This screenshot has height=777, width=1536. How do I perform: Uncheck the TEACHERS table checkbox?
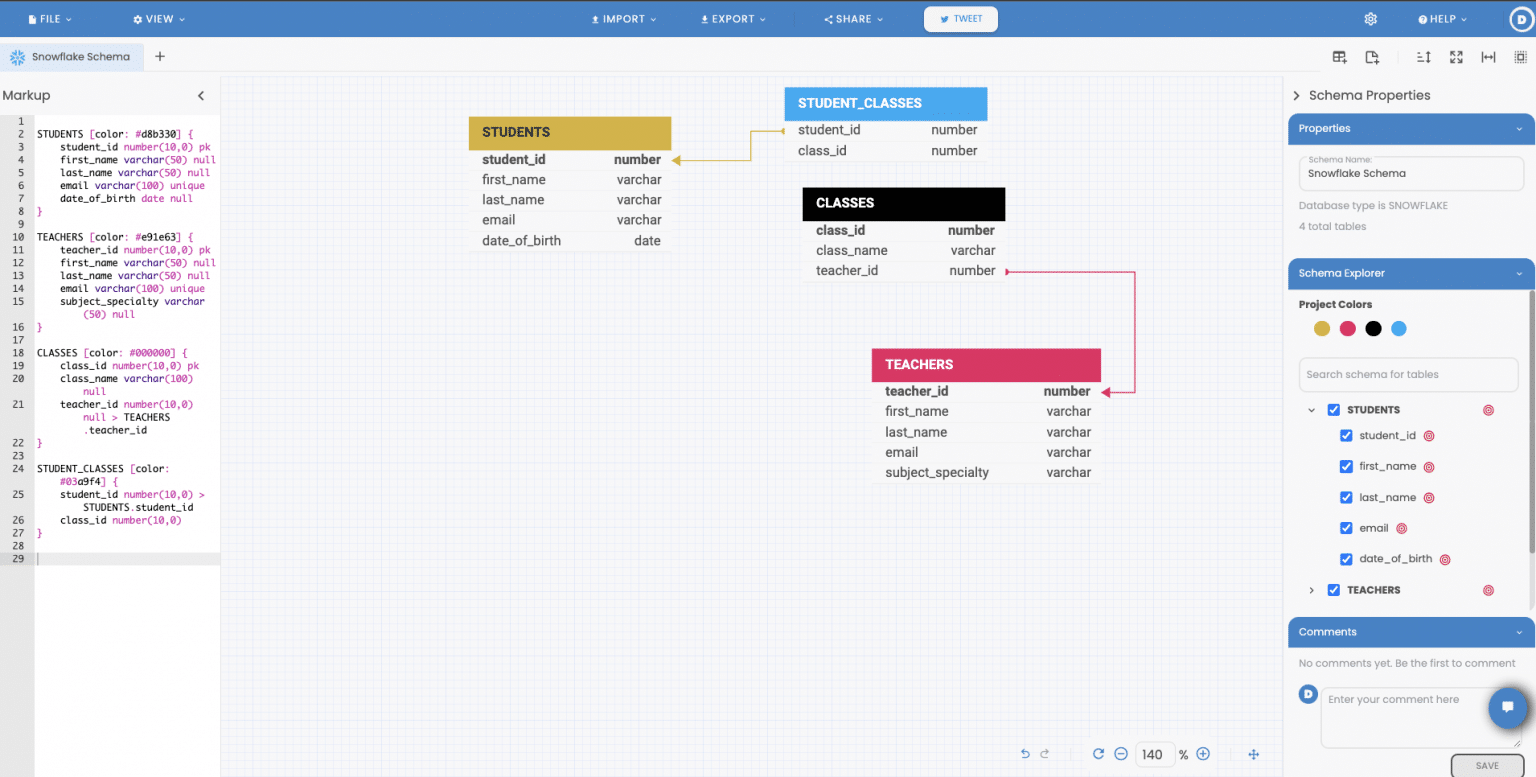pyautogui.click(x=1333, y=590)
